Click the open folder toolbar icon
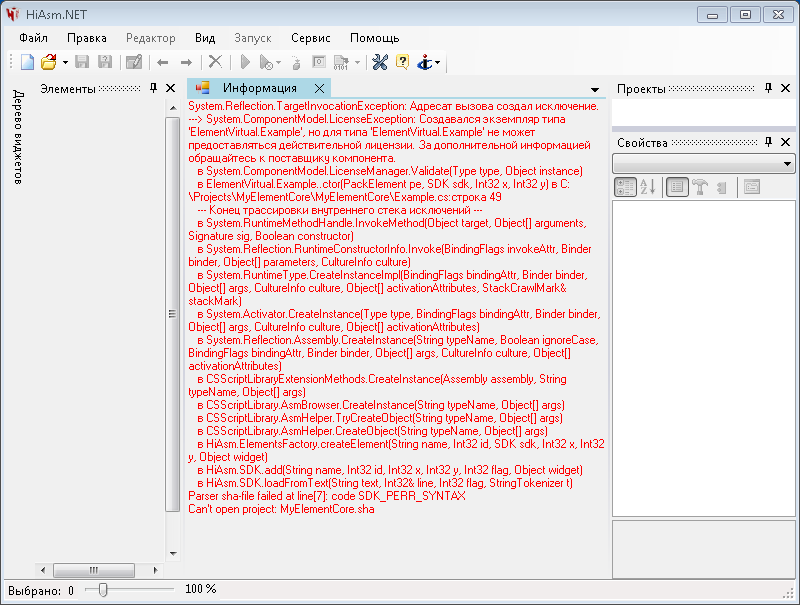This screenshot has height=605, width=800. (x=47, y=62)
